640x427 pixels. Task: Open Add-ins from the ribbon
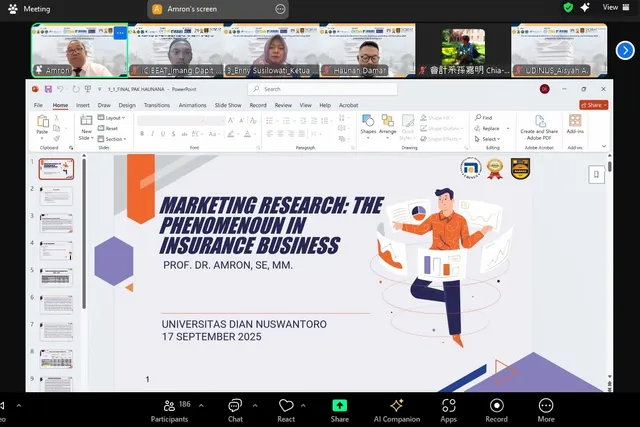(575, 124)
